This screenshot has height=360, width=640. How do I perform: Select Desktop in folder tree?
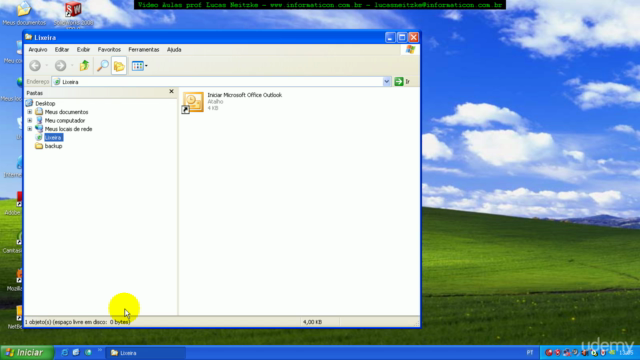[x=45, y=103]
